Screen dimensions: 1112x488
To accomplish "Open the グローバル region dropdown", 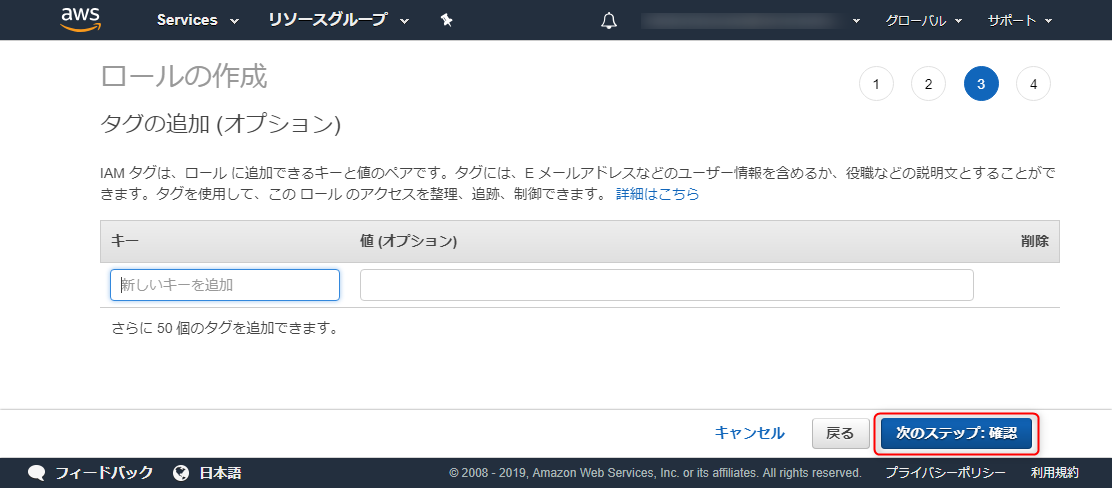I will [922, 21].
